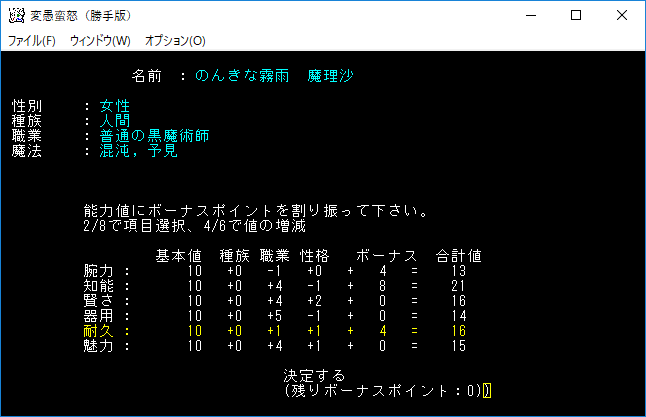The width and height of the screenshot is (646, 417).
Task: Open the ファイル(F) menu
Action: click(x=32, y=41)
